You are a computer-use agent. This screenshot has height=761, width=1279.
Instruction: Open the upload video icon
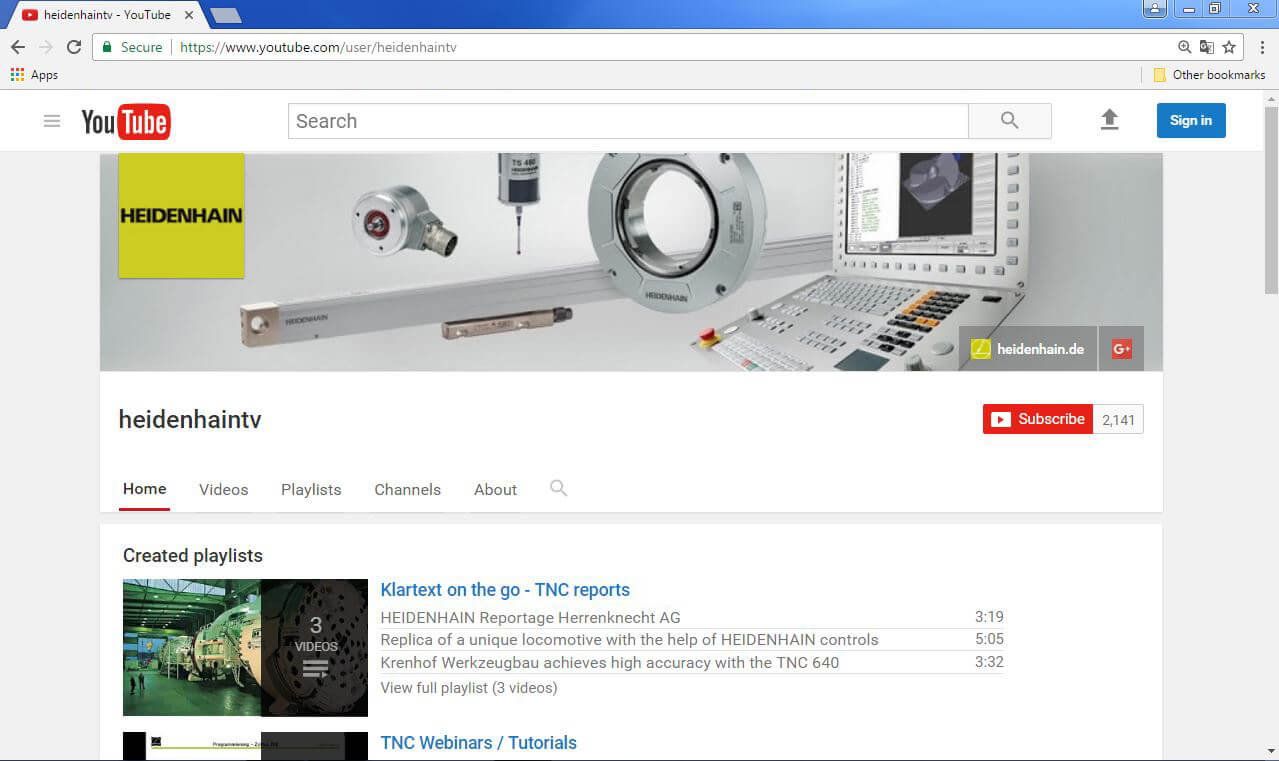tap(1109, 120)
